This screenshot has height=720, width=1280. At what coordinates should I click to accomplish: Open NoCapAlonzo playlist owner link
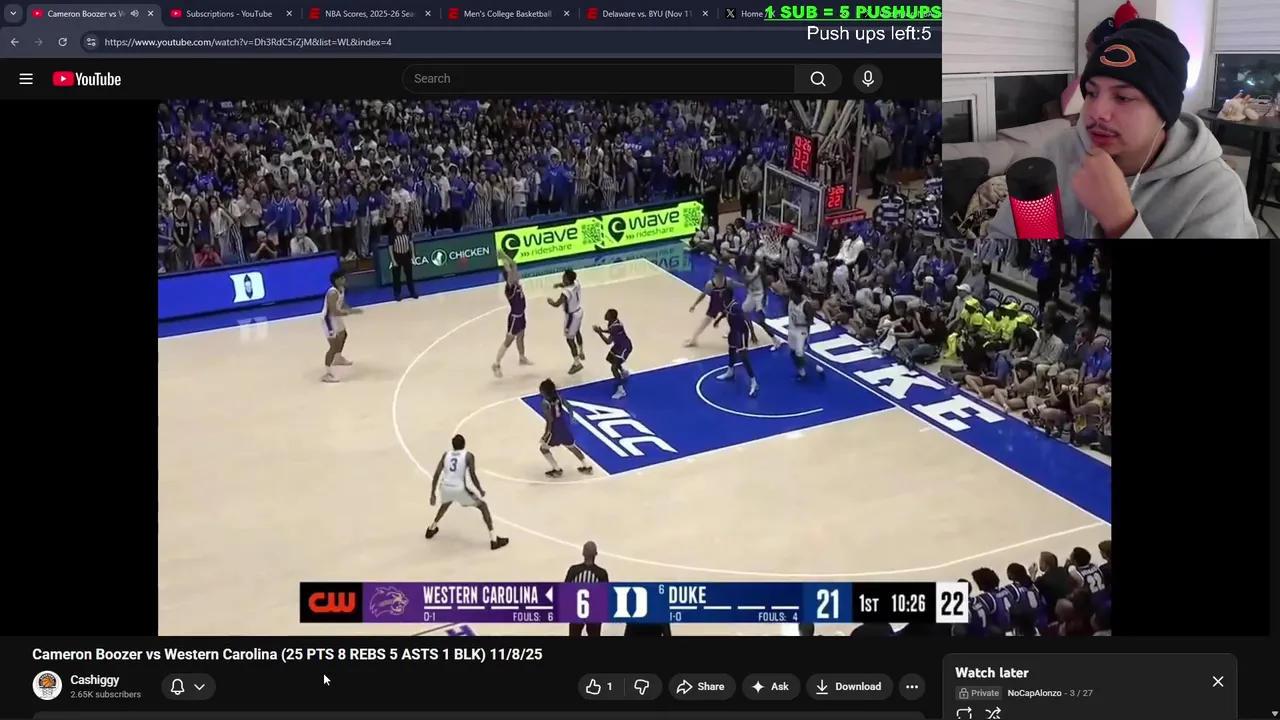coord(1034,693)
